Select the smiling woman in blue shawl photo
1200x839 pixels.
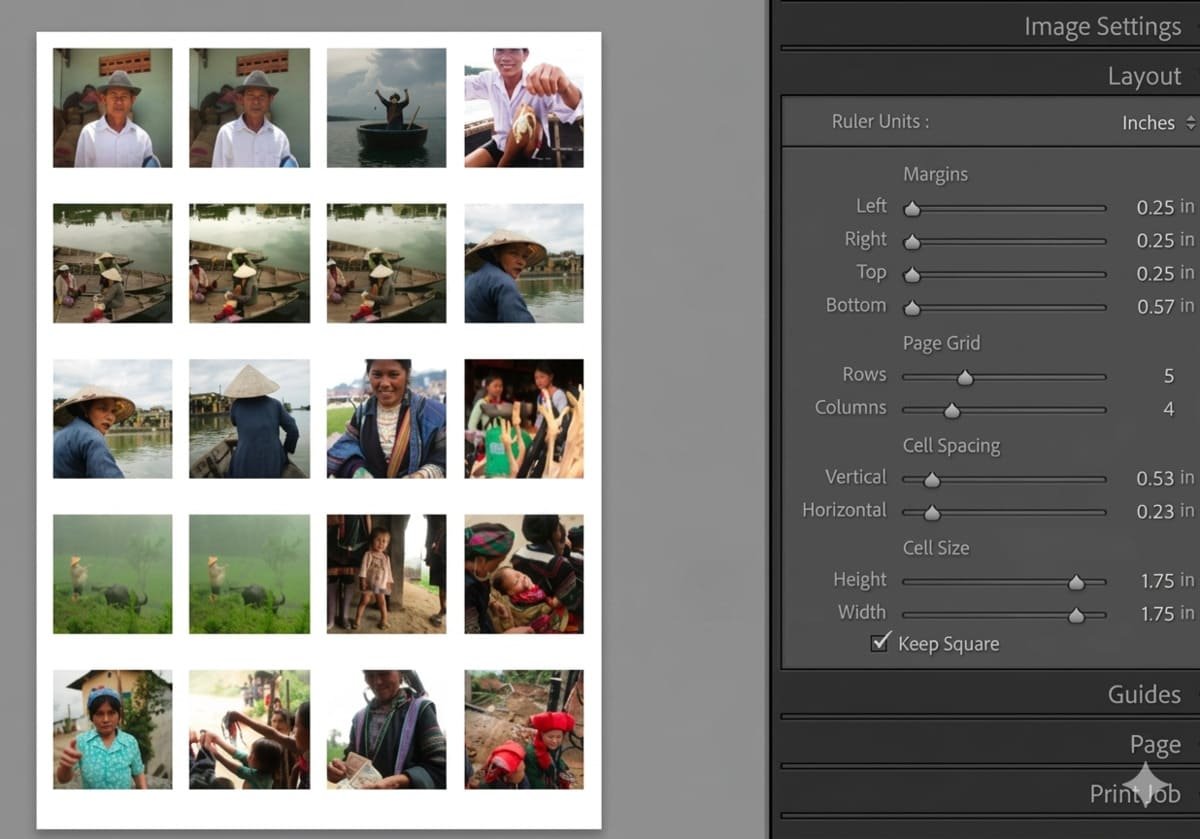pos(386,418)
